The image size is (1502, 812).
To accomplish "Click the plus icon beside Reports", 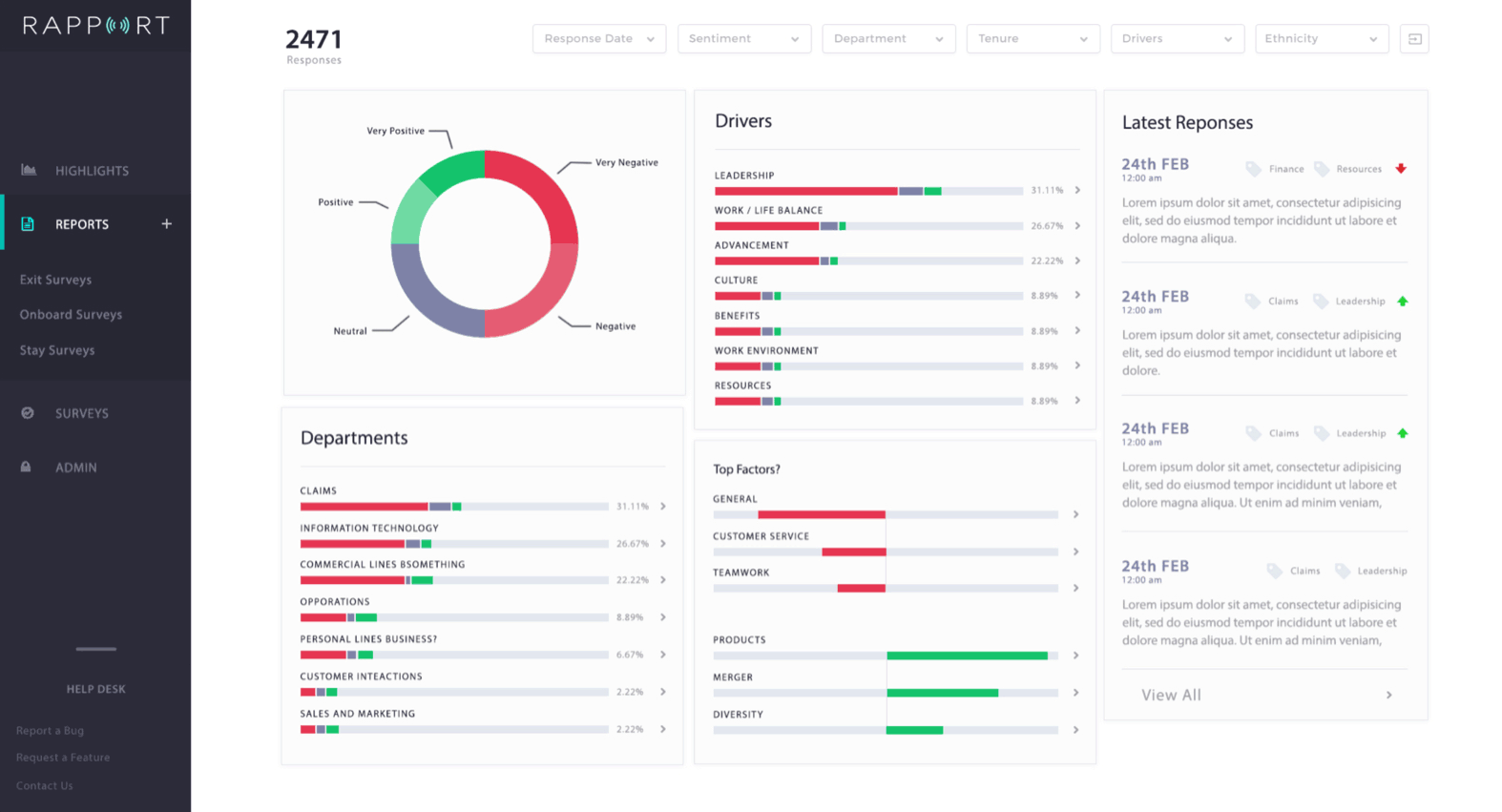I will (x=166, y=224).
